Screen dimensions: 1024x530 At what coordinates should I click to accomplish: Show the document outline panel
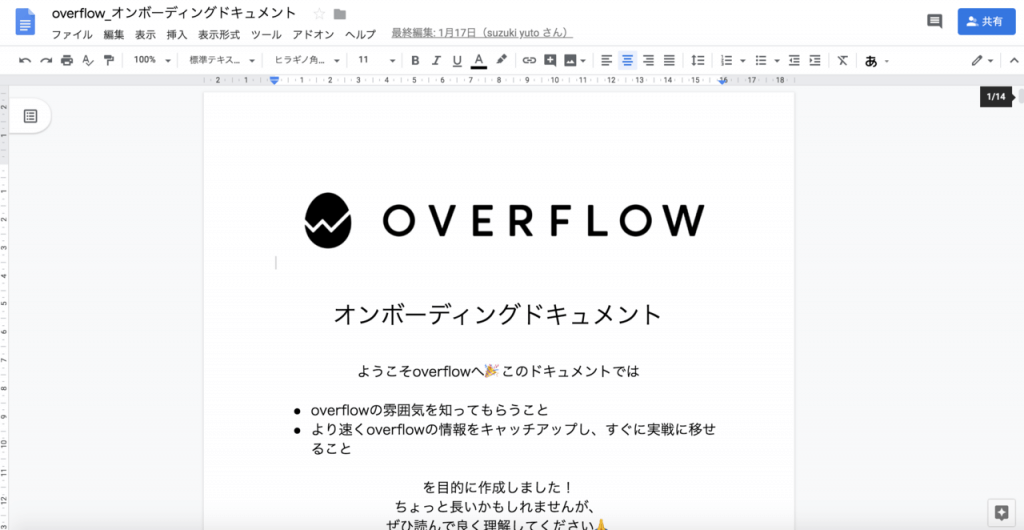31,116
